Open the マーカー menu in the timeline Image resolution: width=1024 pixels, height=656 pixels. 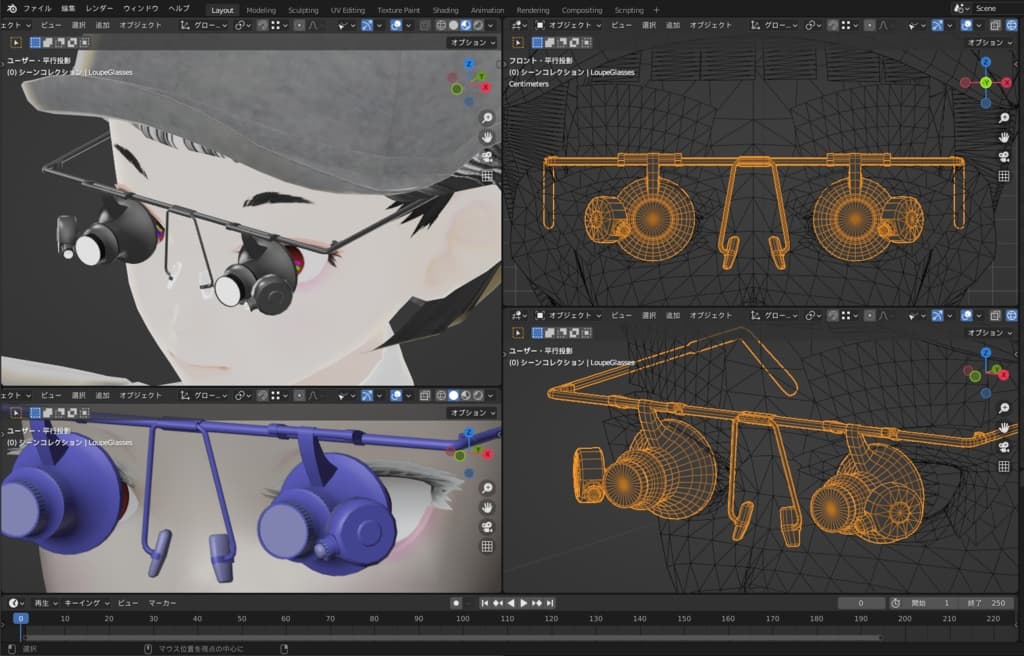pyautogui.click(x=162, y=603)
